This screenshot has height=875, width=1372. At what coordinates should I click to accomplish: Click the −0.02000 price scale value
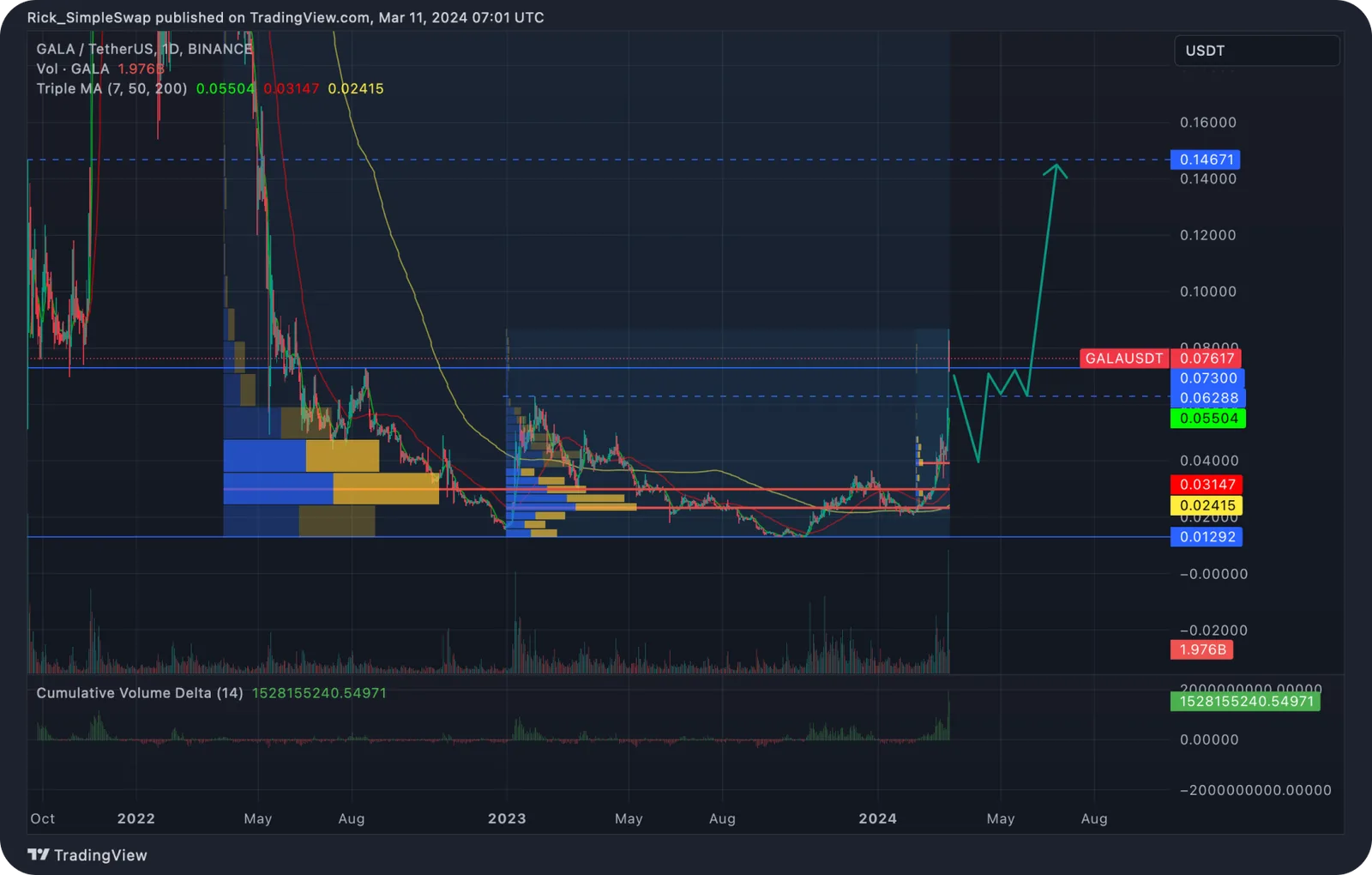click(1213, 631)
